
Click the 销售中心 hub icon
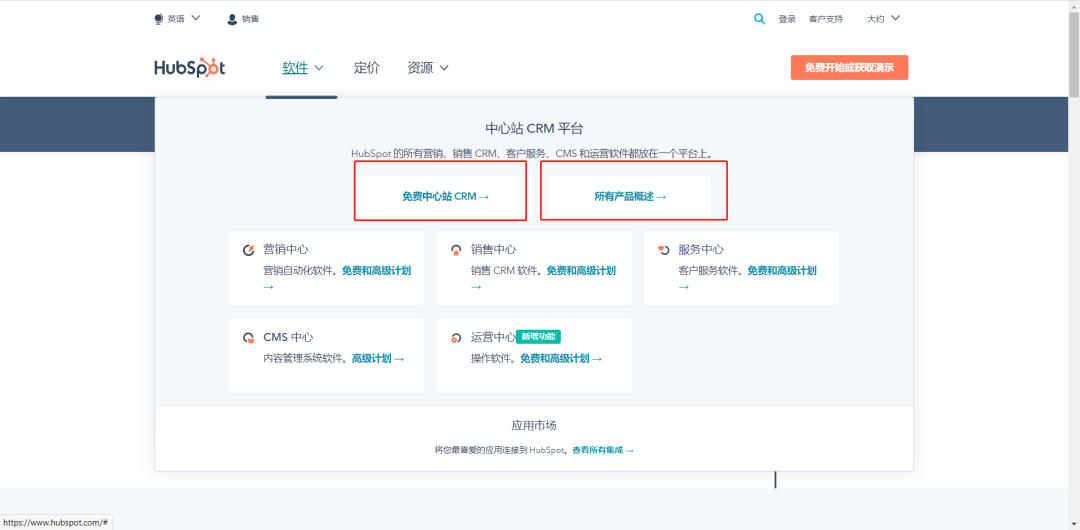pos(456,250)
